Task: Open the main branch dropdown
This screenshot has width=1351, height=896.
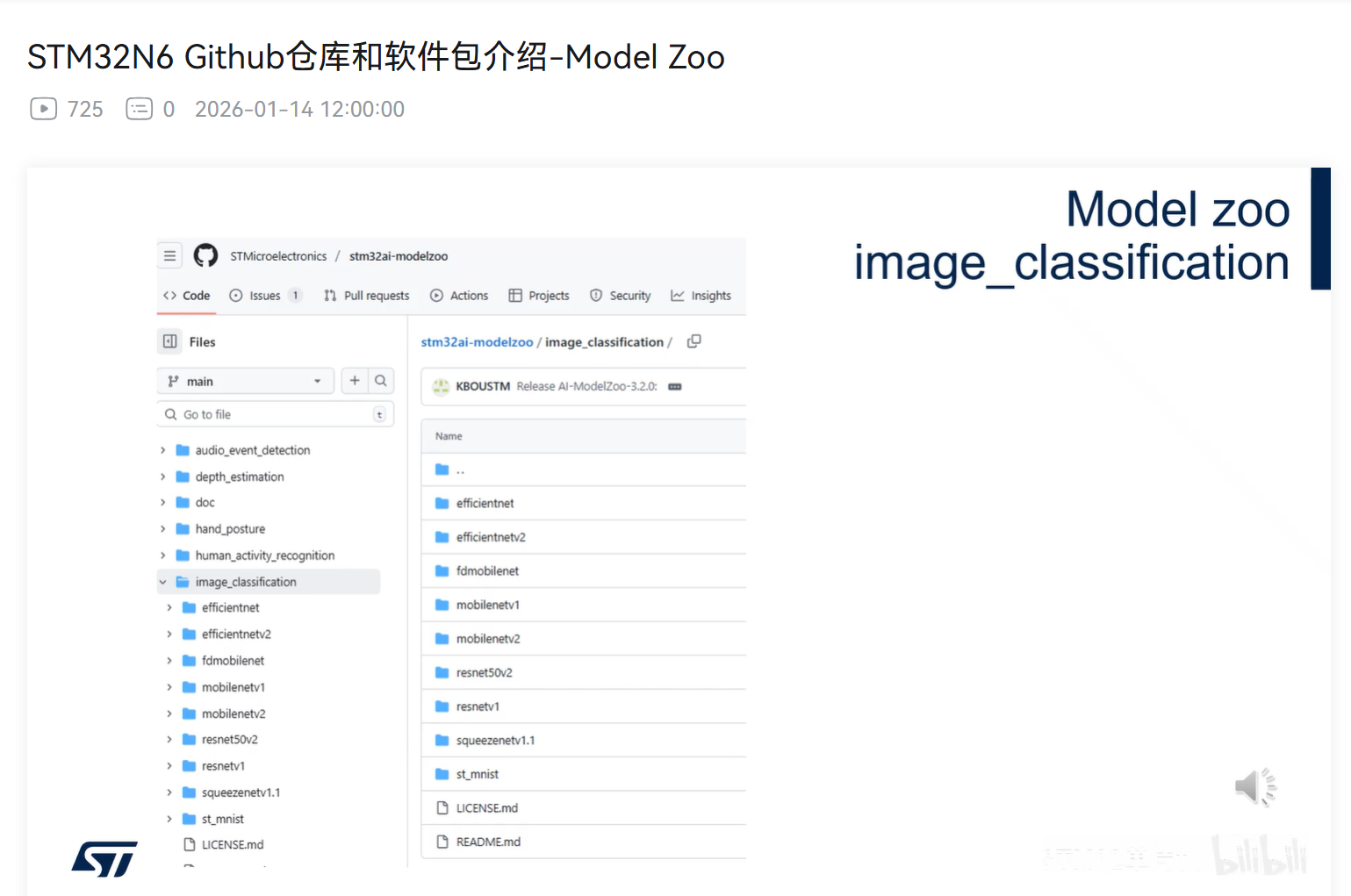Action: coord(246,381)
